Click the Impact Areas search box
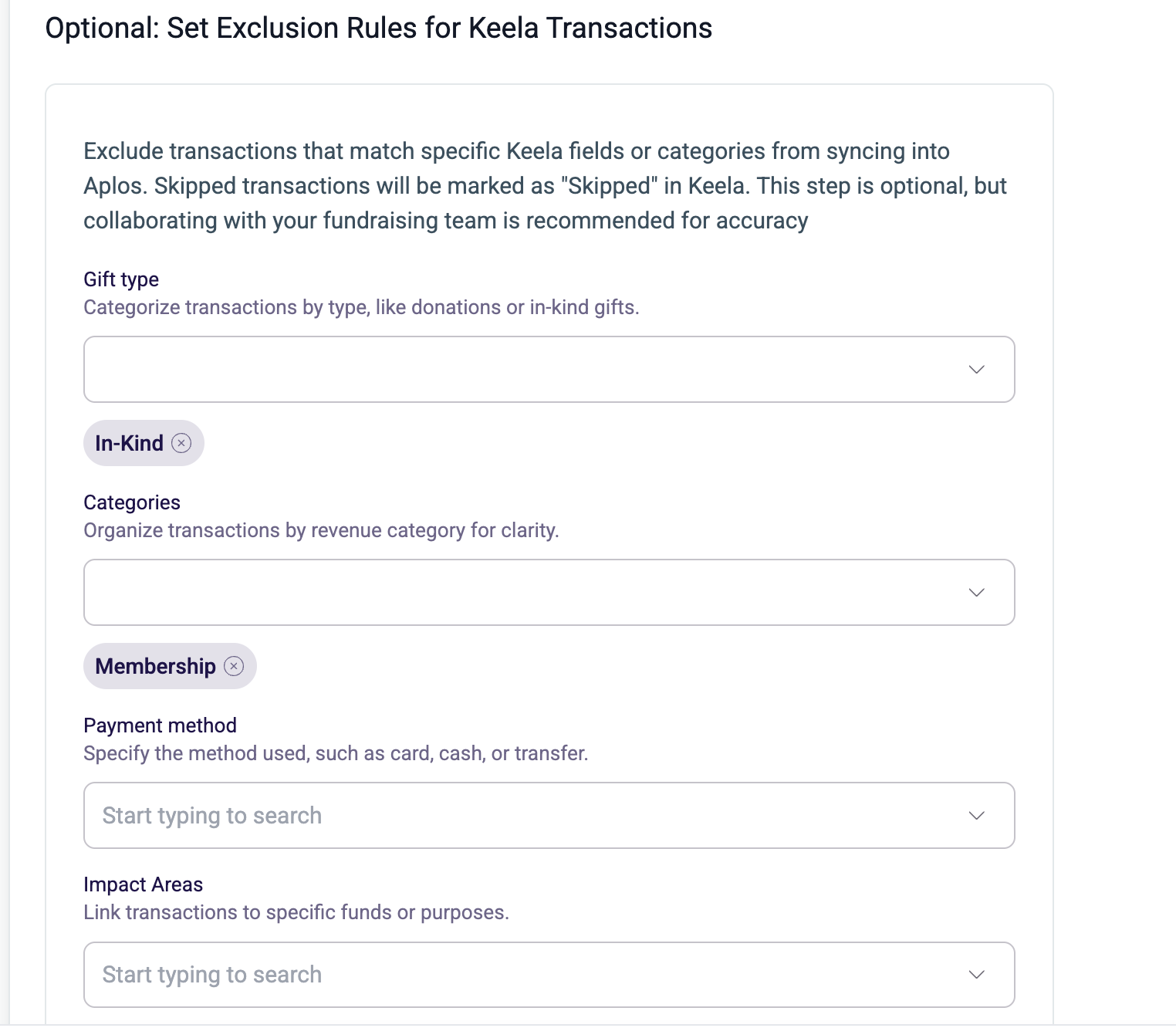Image resolution: width=1176 pixels, height=1028 pixels. pos(549,975)
